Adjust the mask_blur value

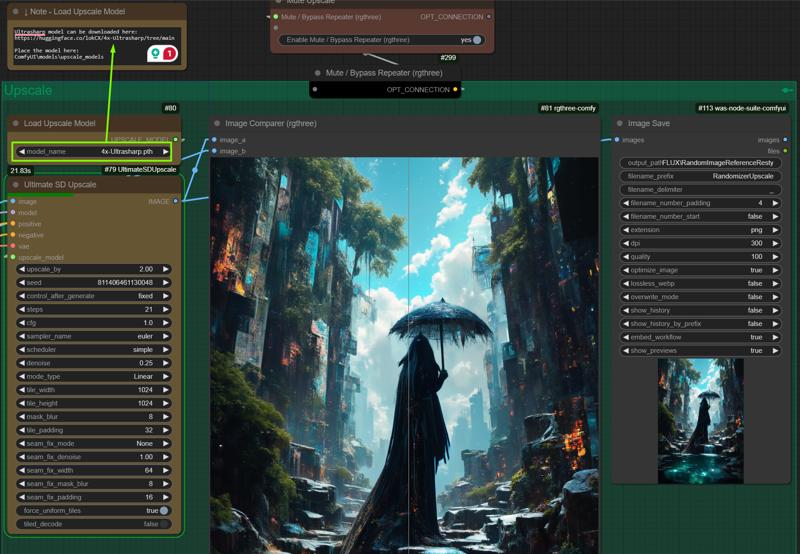pos(94,416)
